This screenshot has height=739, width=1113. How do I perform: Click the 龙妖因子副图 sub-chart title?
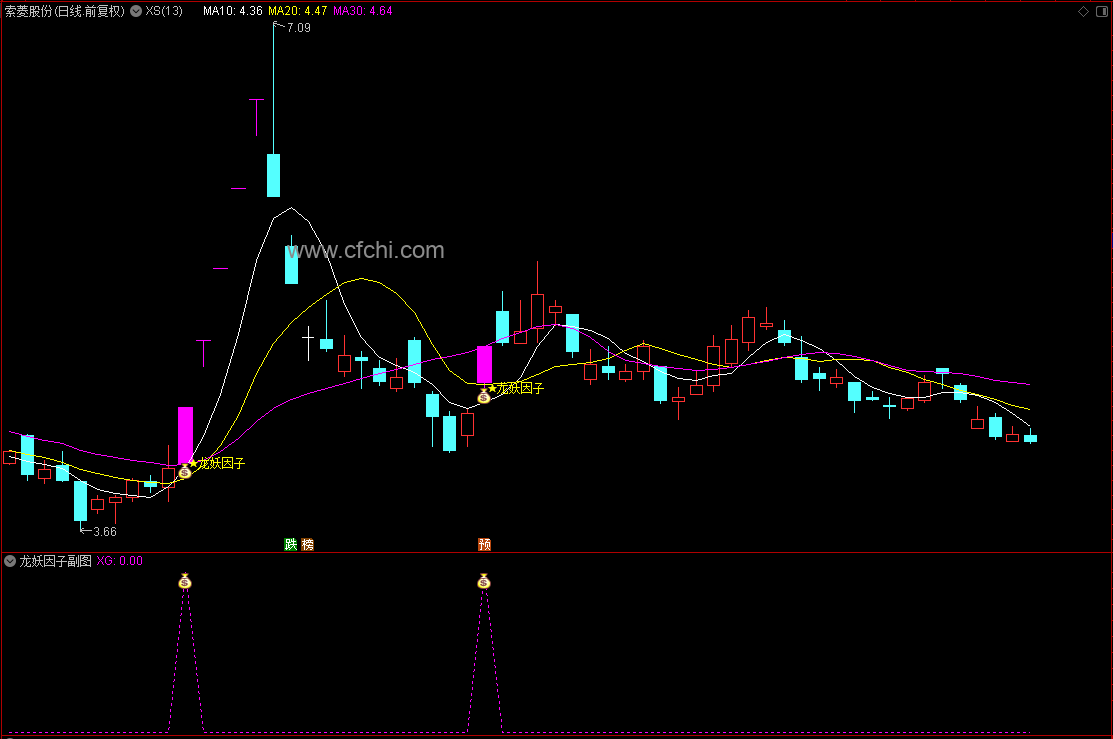pos(55,561)
